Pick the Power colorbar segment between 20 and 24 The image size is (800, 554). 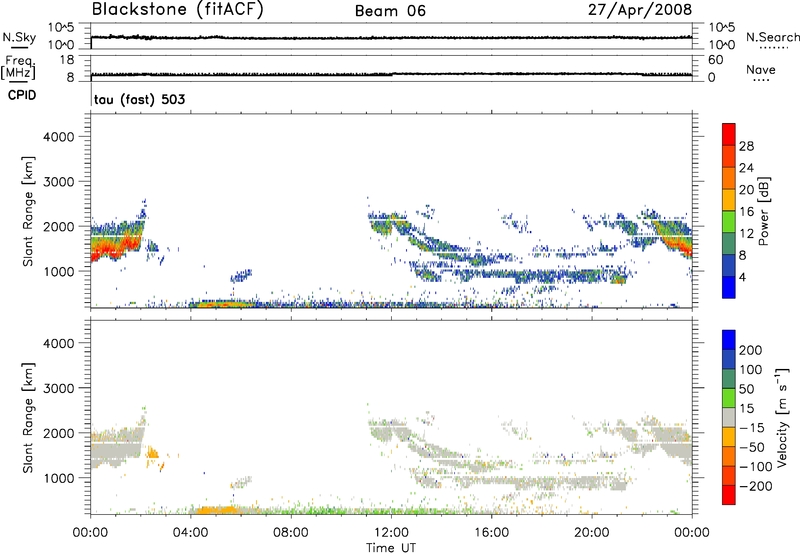(729, 178)
